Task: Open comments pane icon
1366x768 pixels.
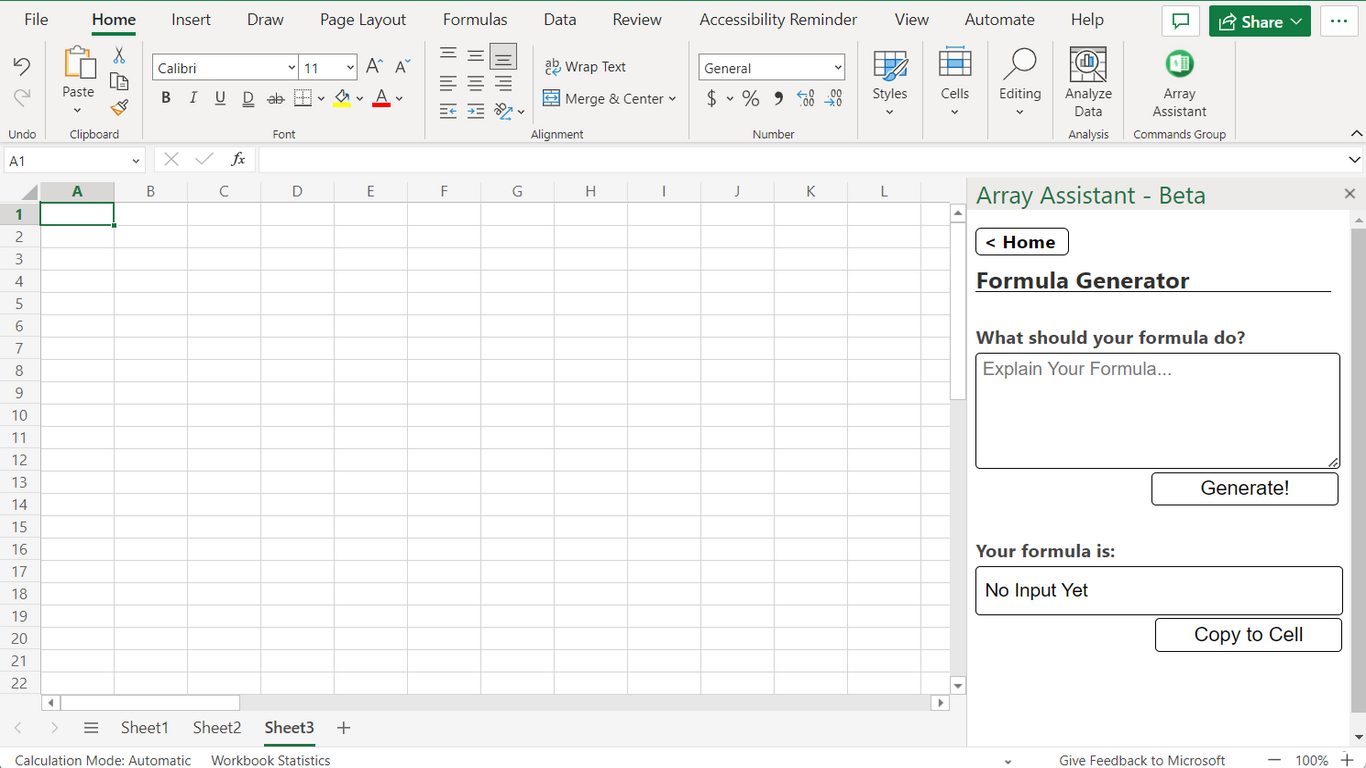Action: (x=1181, y=21)
